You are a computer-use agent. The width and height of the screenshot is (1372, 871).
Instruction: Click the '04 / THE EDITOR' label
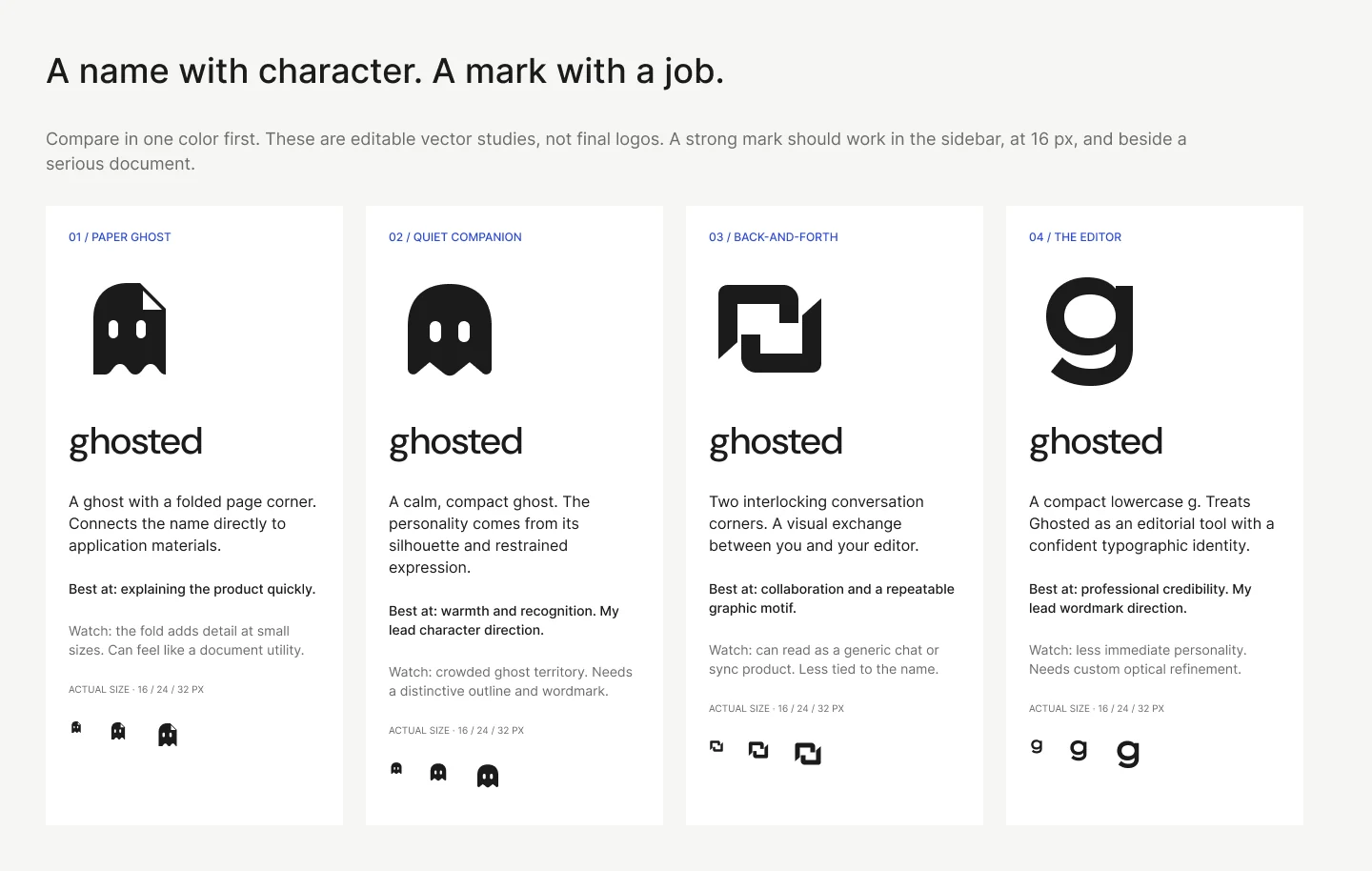click(x=1075, y=237)
